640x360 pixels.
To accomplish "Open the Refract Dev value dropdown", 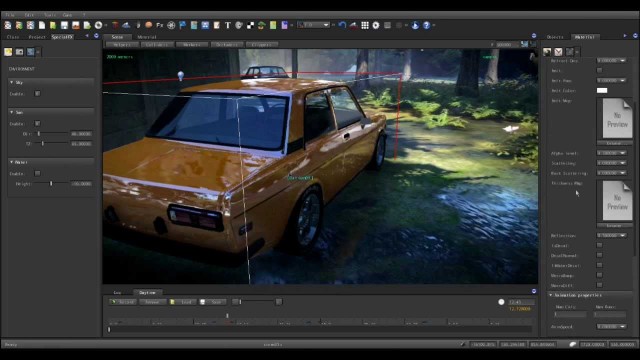I will click(623, 60).
